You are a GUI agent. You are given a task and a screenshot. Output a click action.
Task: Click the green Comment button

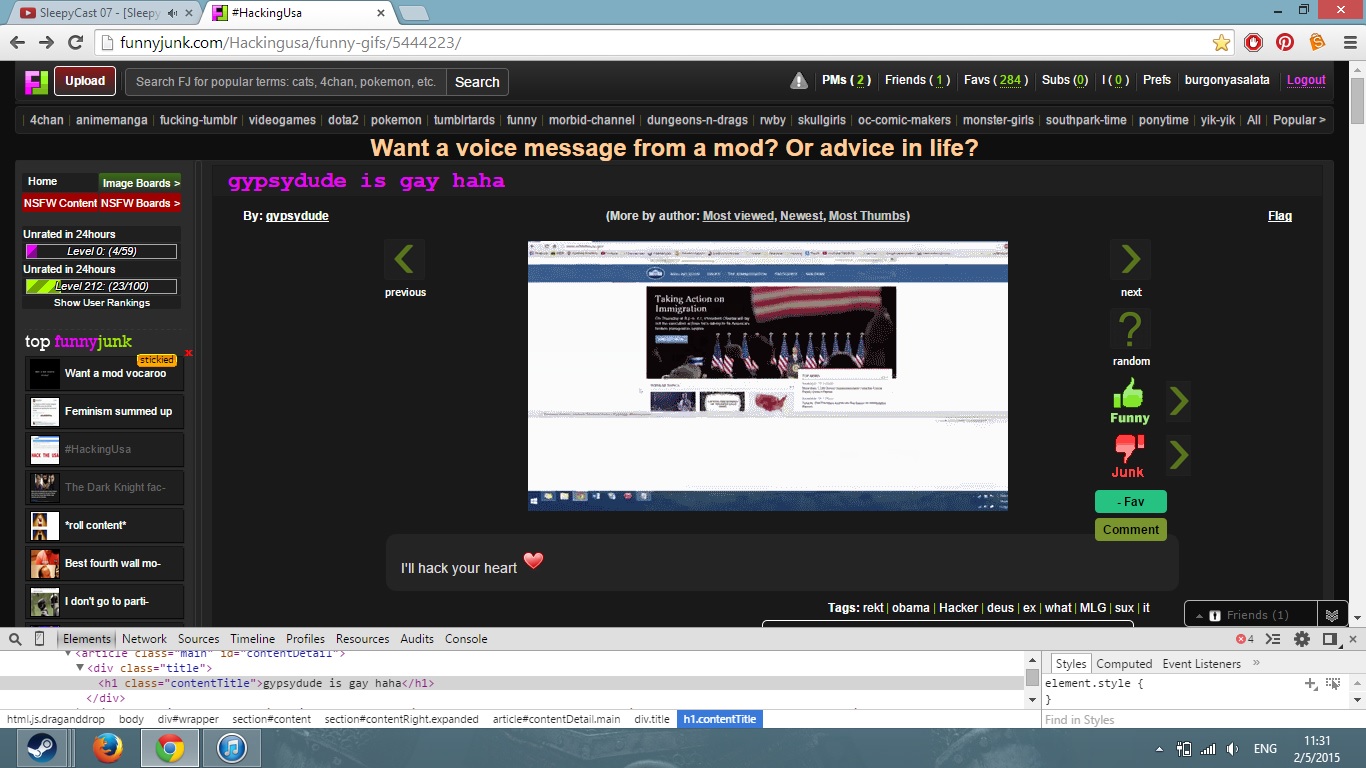pos(1130,530)
